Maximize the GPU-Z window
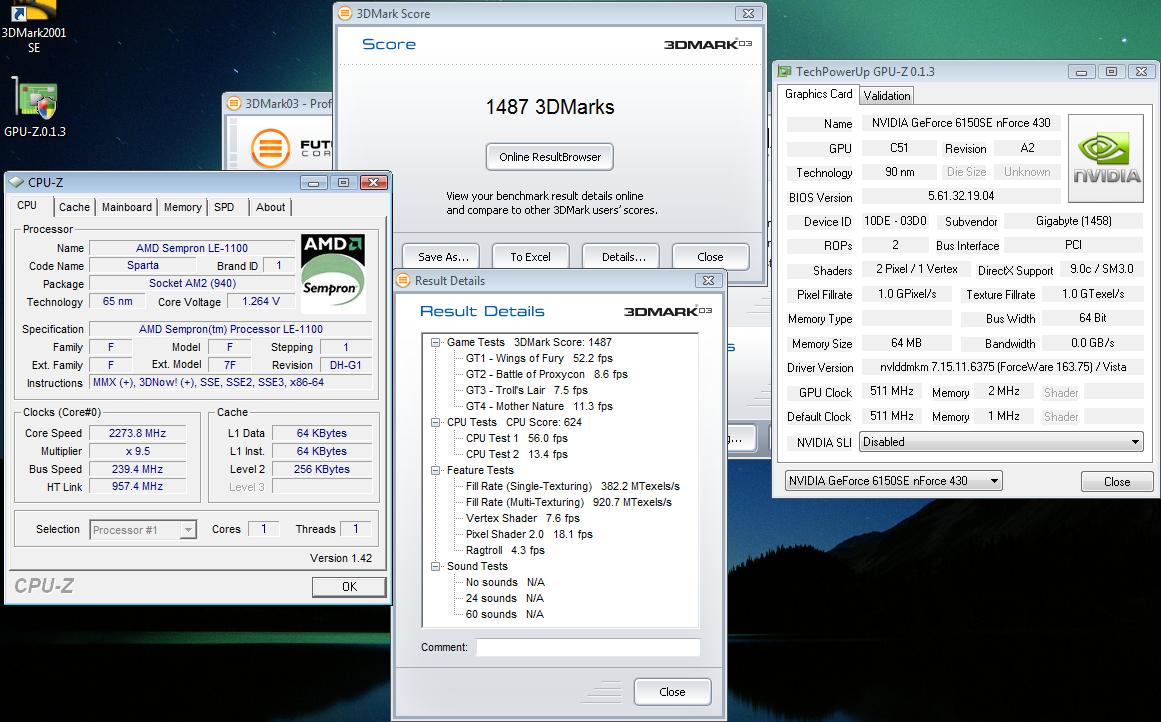1161x722 pixels. (1111, 72)
